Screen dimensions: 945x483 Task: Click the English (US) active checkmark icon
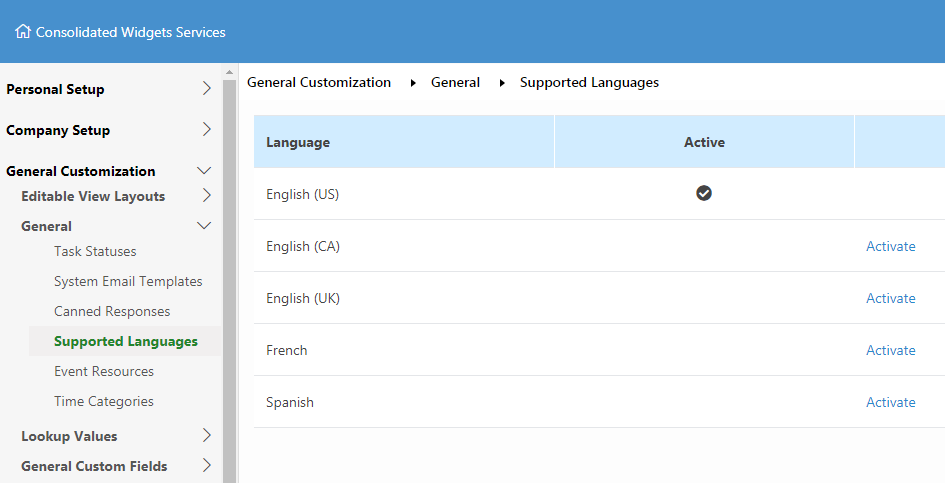[x=703, y=193]
